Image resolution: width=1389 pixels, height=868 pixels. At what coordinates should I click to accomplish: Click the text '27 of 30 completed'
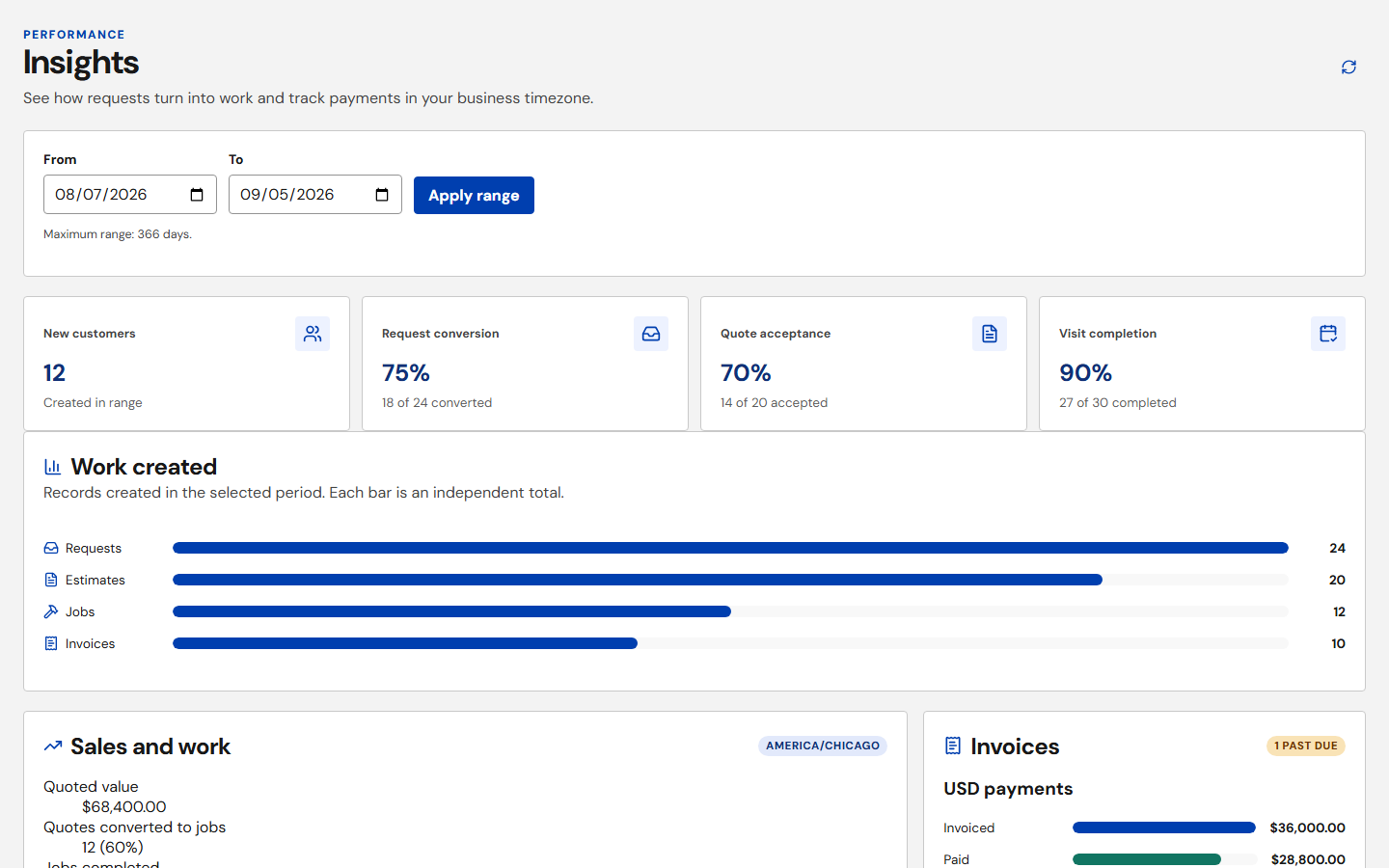click(1118, 403)
